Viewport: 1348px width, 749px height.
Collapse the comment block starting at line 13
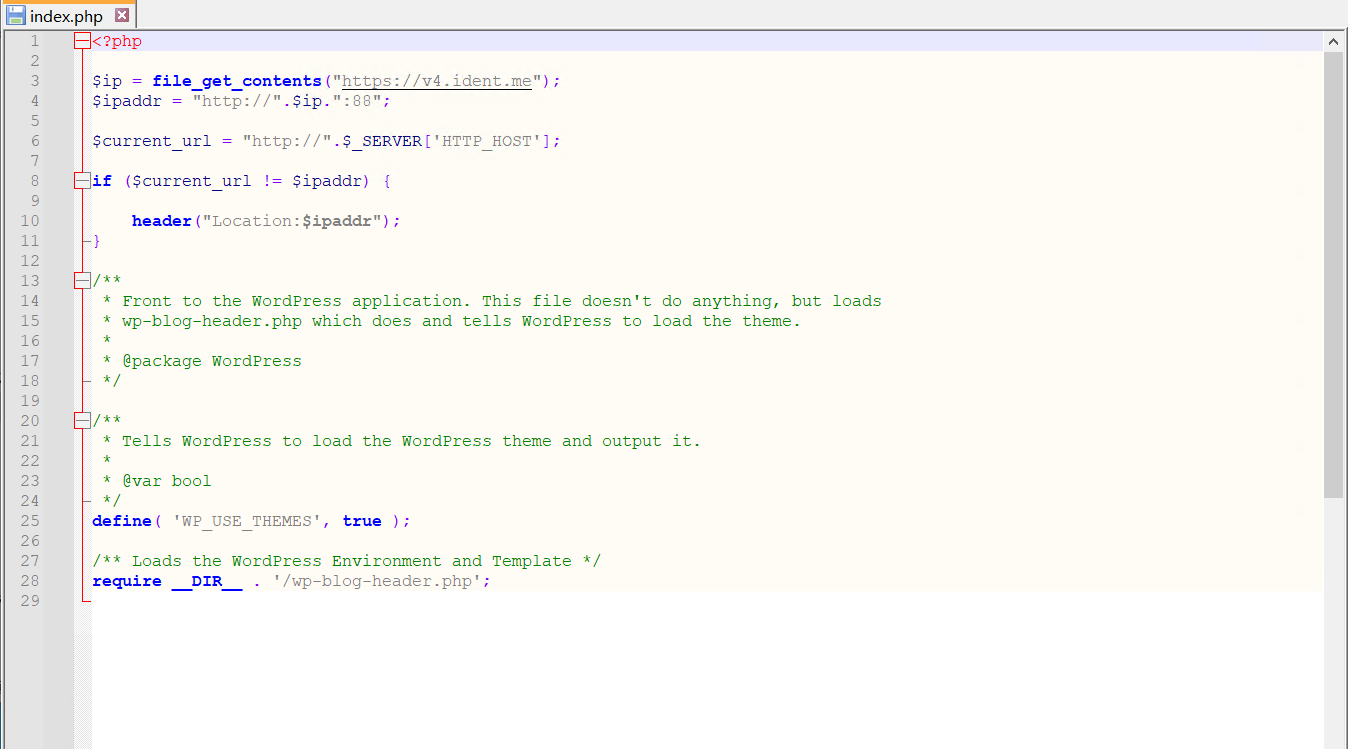[x=82, y=280]
